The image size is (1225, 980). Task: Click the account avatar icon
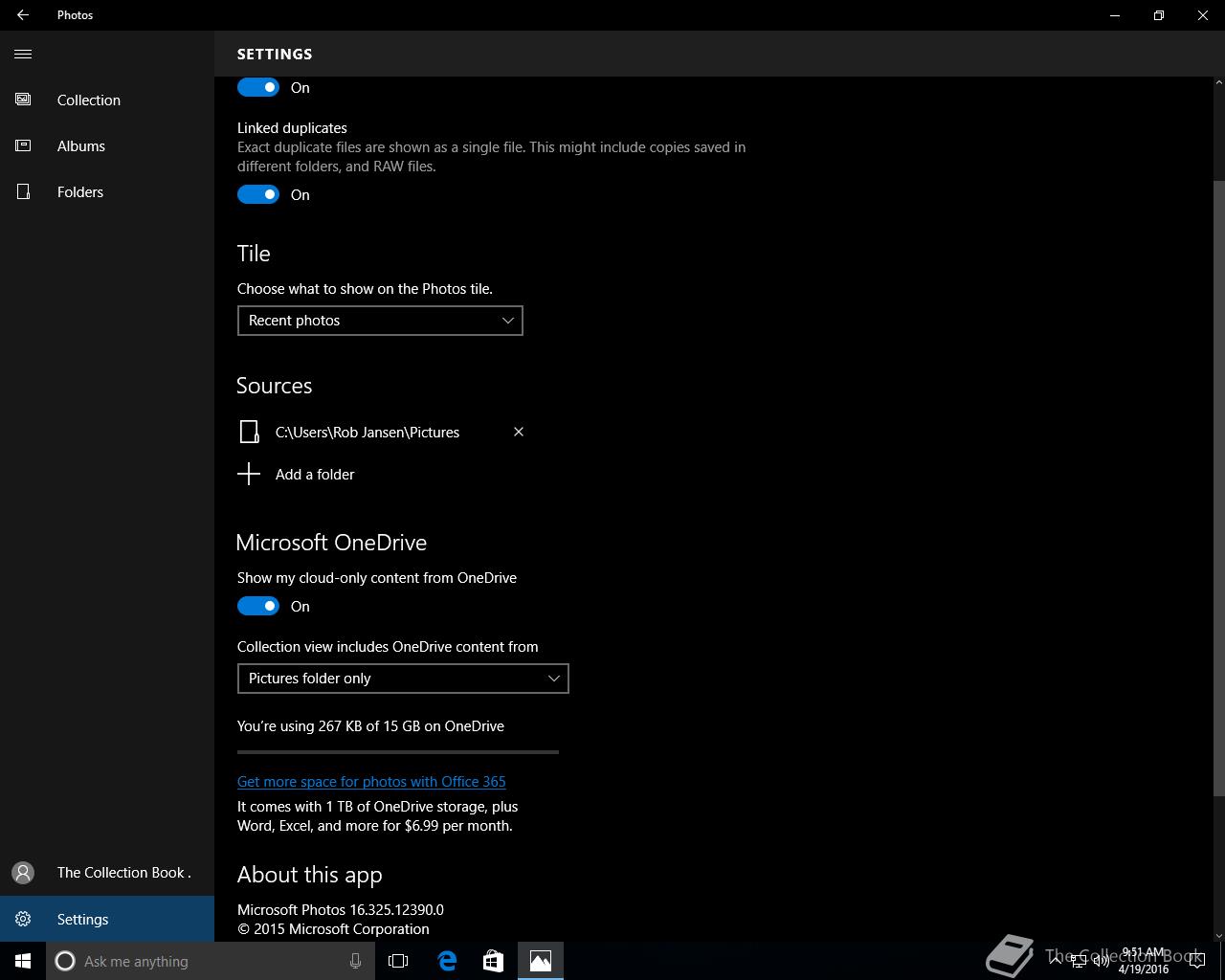pos(23,873)
